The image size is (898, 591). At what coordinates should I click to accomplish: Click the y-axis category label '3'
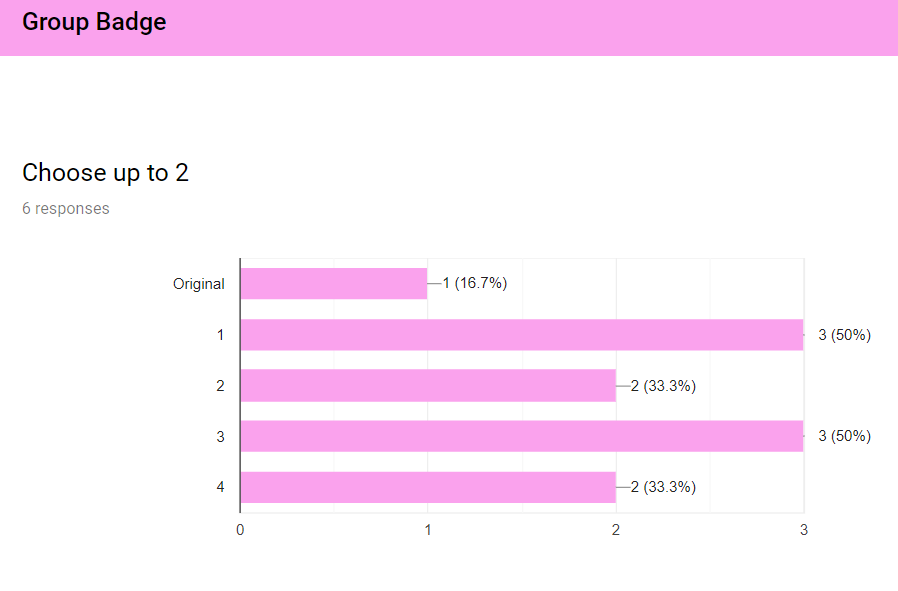220,437
